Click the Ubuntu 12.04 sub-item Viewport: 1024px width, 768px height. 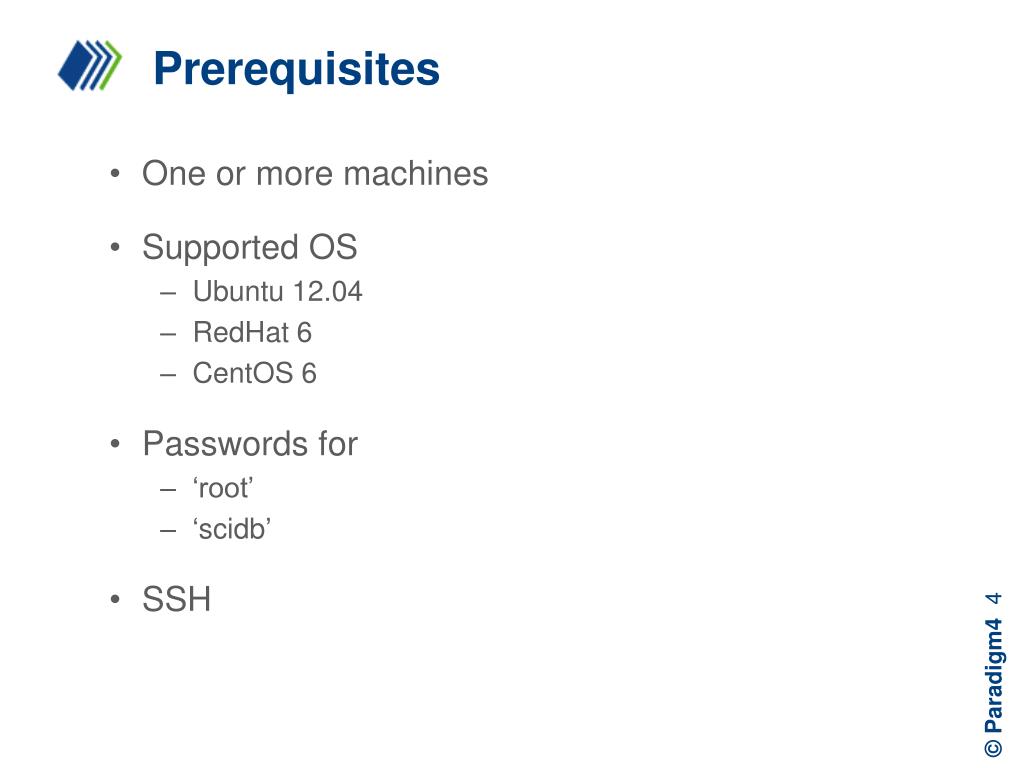coord(278,291)
